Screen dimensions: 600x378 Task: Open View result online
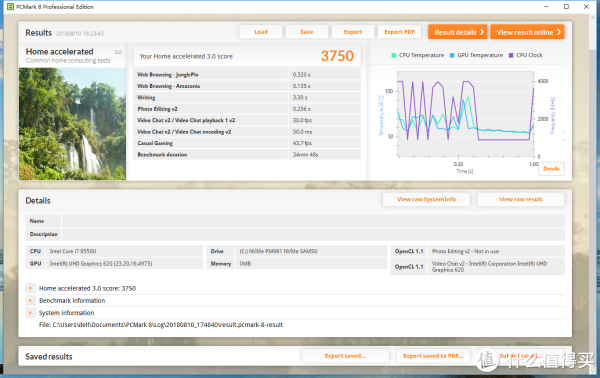(x=527, y=32)
